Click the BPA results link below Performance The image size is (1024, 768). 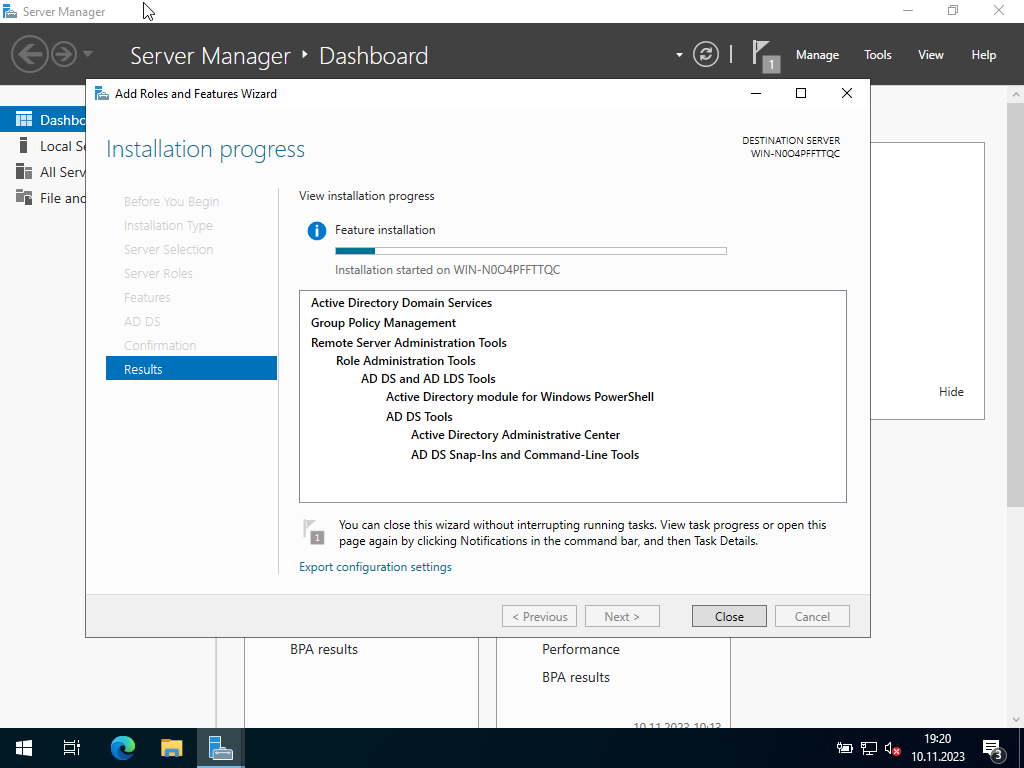(x=575, y=677)
